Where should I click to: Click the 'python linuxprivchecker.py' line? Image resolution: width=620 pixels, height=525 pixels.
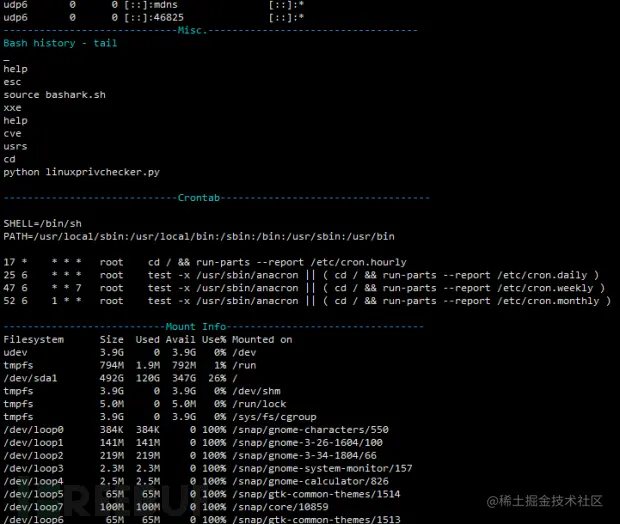tap(81, 172)
